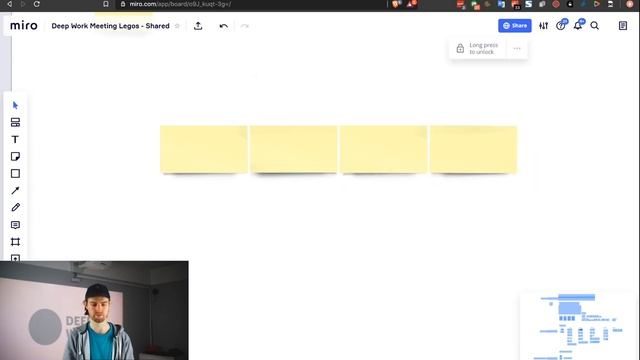Undo the last action
The width and height of the screenshot is (640, 360).
(x=223, y=26)
